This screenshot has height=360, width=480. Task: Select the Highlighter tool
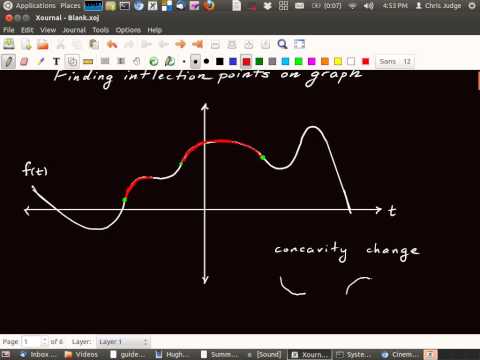click(x=40, y=61)
